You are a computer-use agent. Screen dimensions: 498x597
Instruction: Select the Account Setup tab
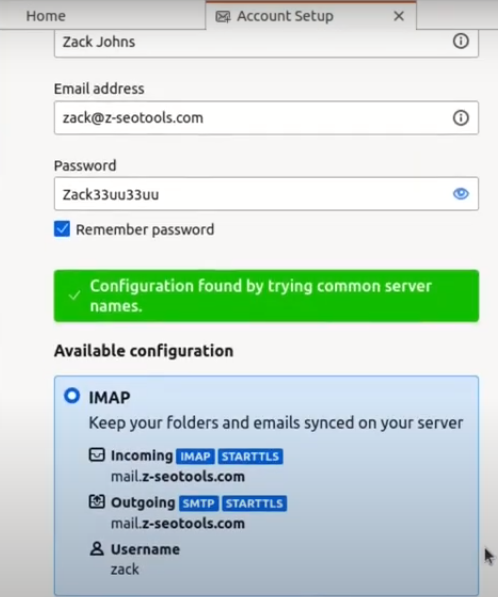[x=311, y=16]
